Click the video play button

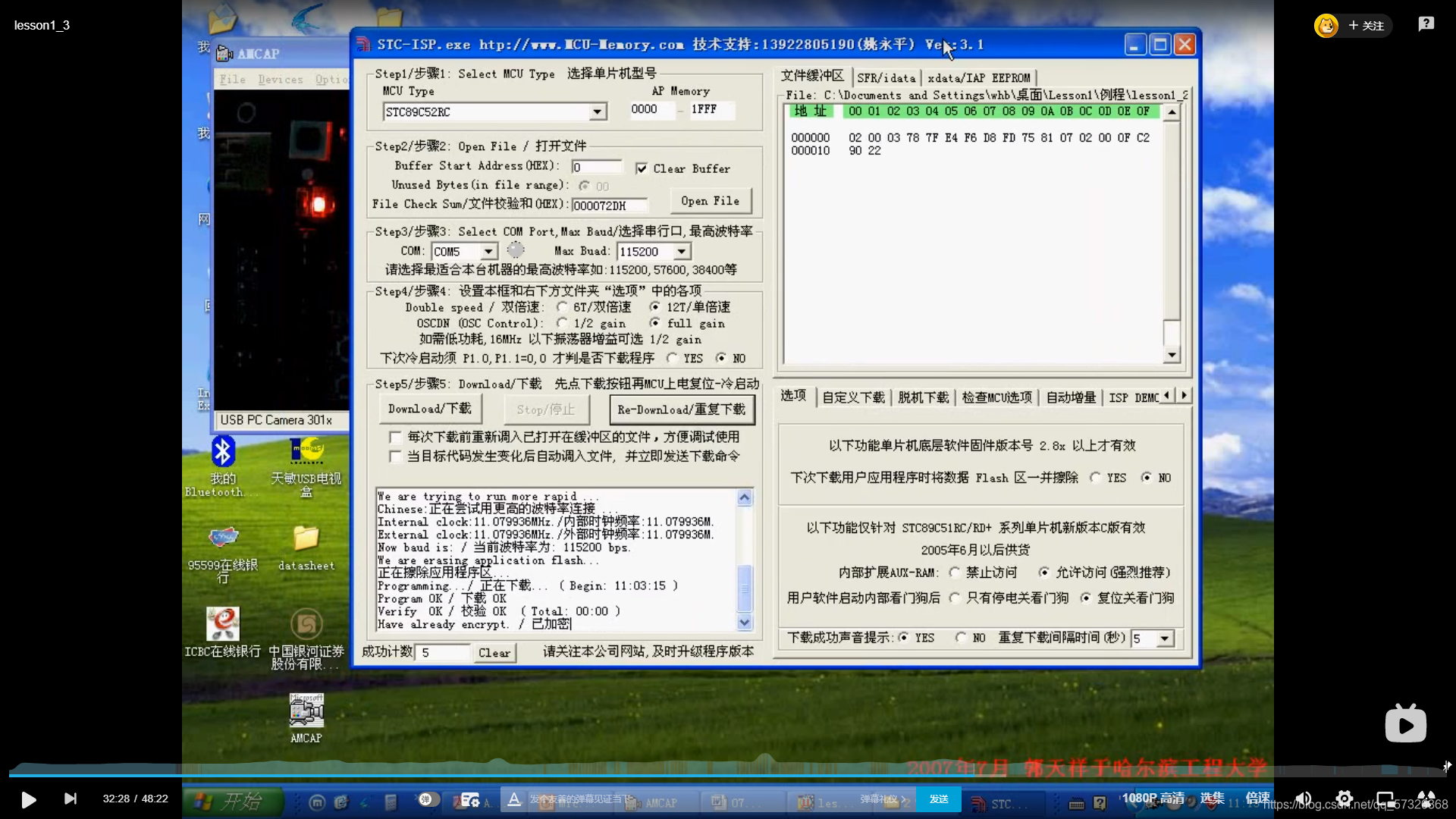28,799
